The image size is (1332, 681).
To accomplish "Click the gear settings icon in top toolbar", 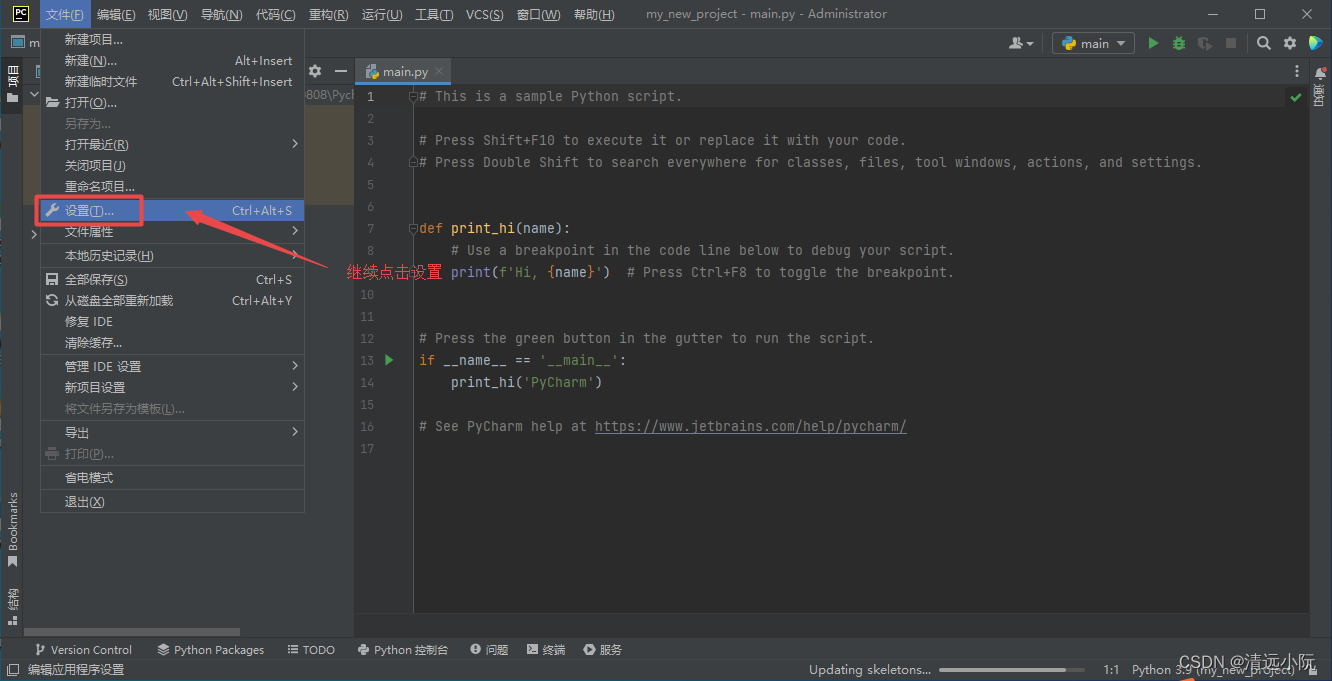I will point(1290,43).
